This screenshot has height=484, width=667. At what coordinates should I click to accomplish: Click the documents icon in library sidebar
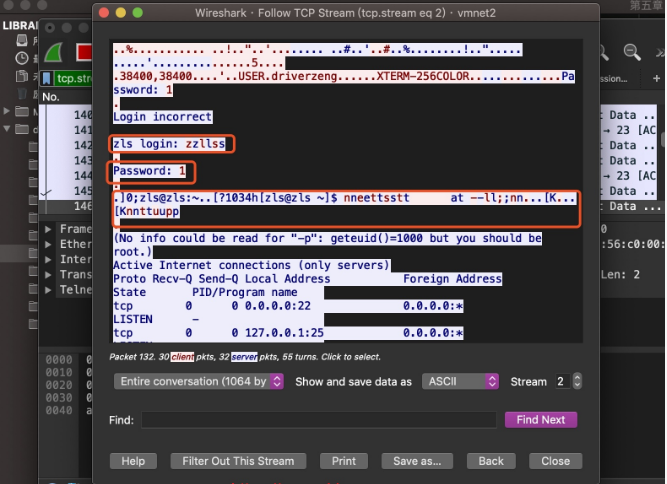point(22,76)
